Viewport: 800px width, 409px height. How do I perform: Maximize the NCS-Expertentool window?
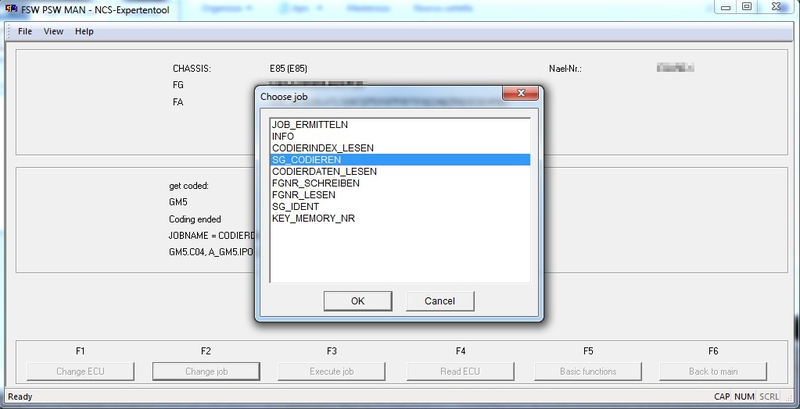click(x=747, y=8)
